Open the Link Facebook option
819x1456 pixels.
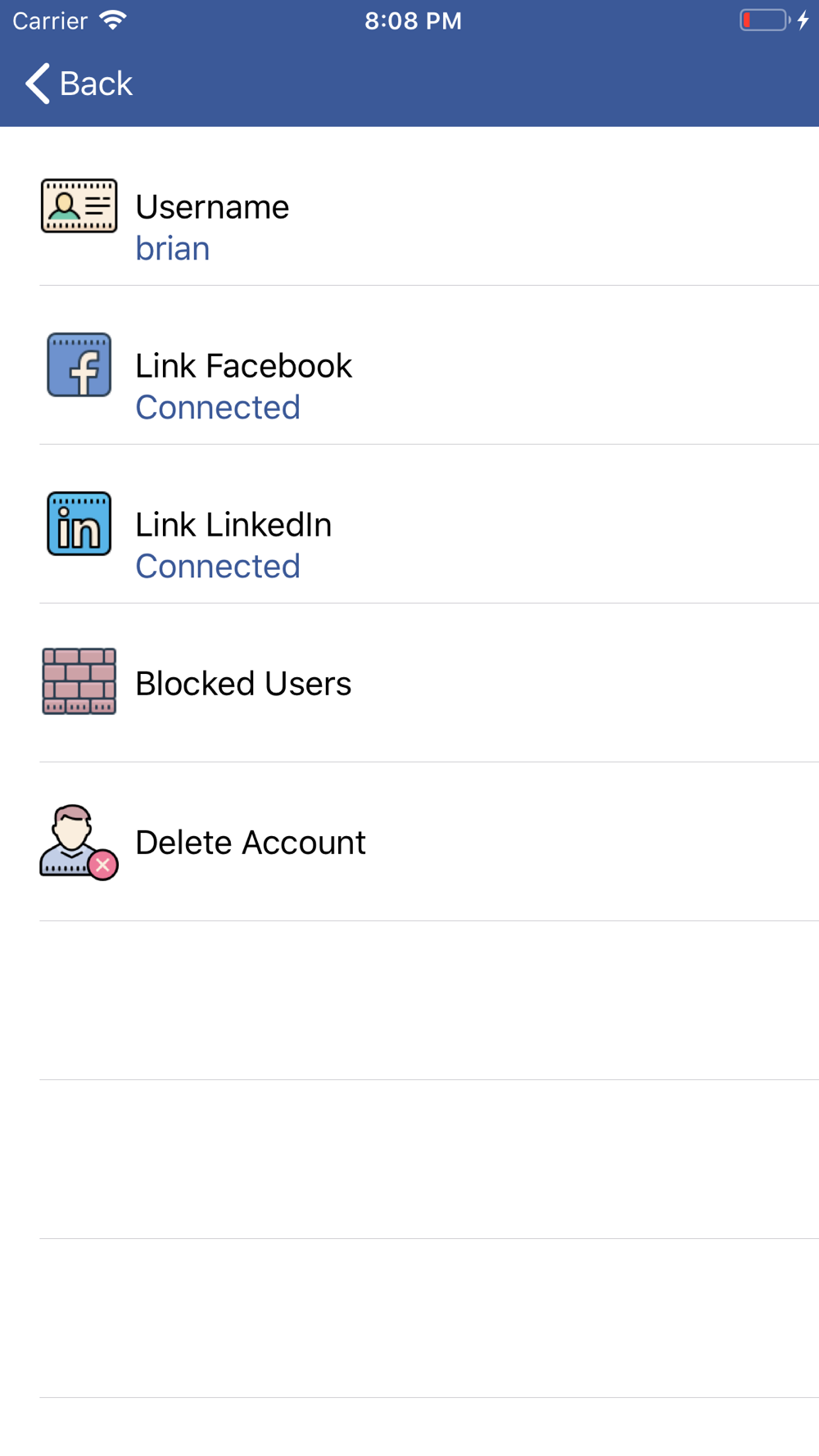point(409,365)
